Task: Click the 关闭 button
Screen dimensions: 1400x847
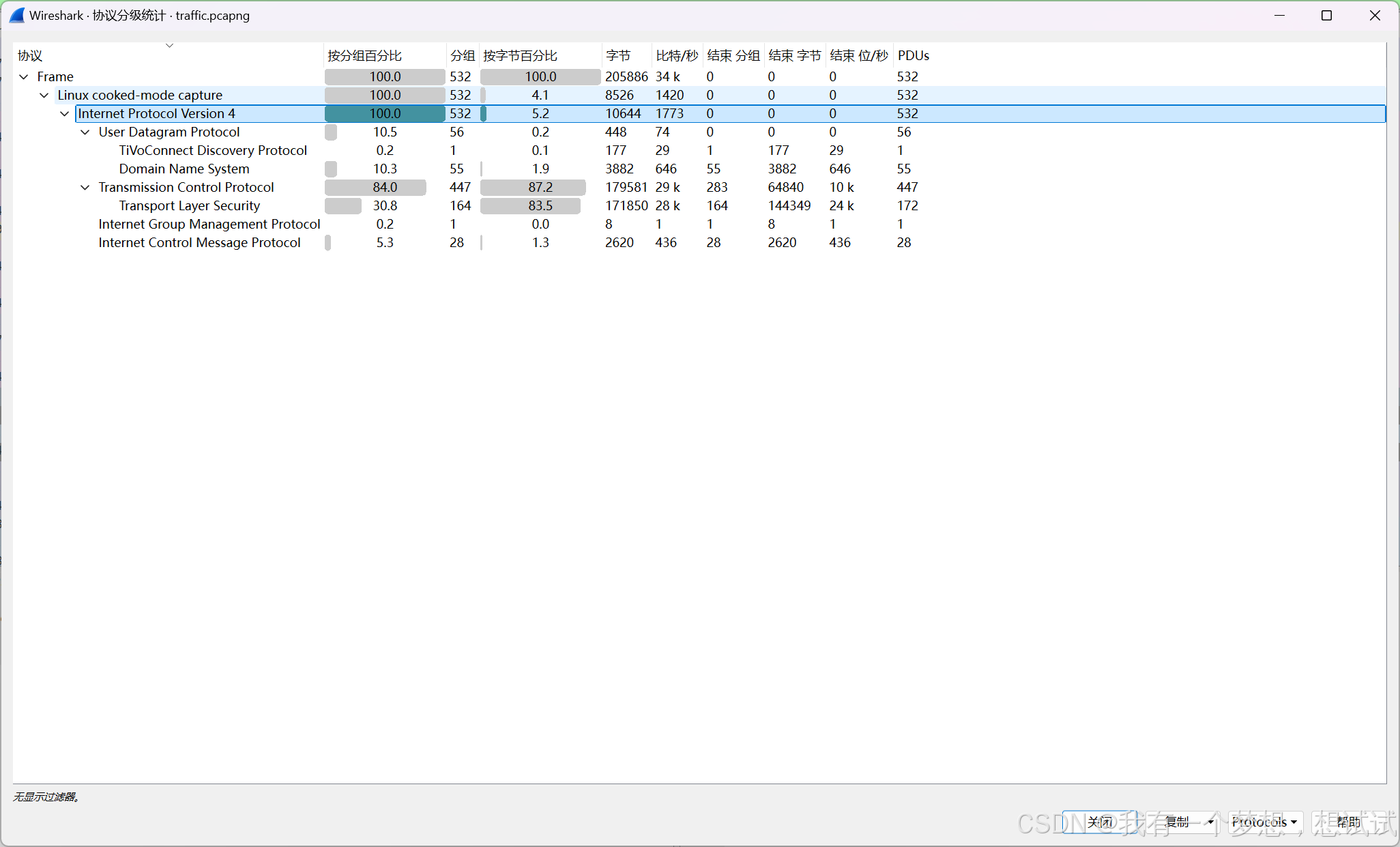Action: coord(1099,822)
